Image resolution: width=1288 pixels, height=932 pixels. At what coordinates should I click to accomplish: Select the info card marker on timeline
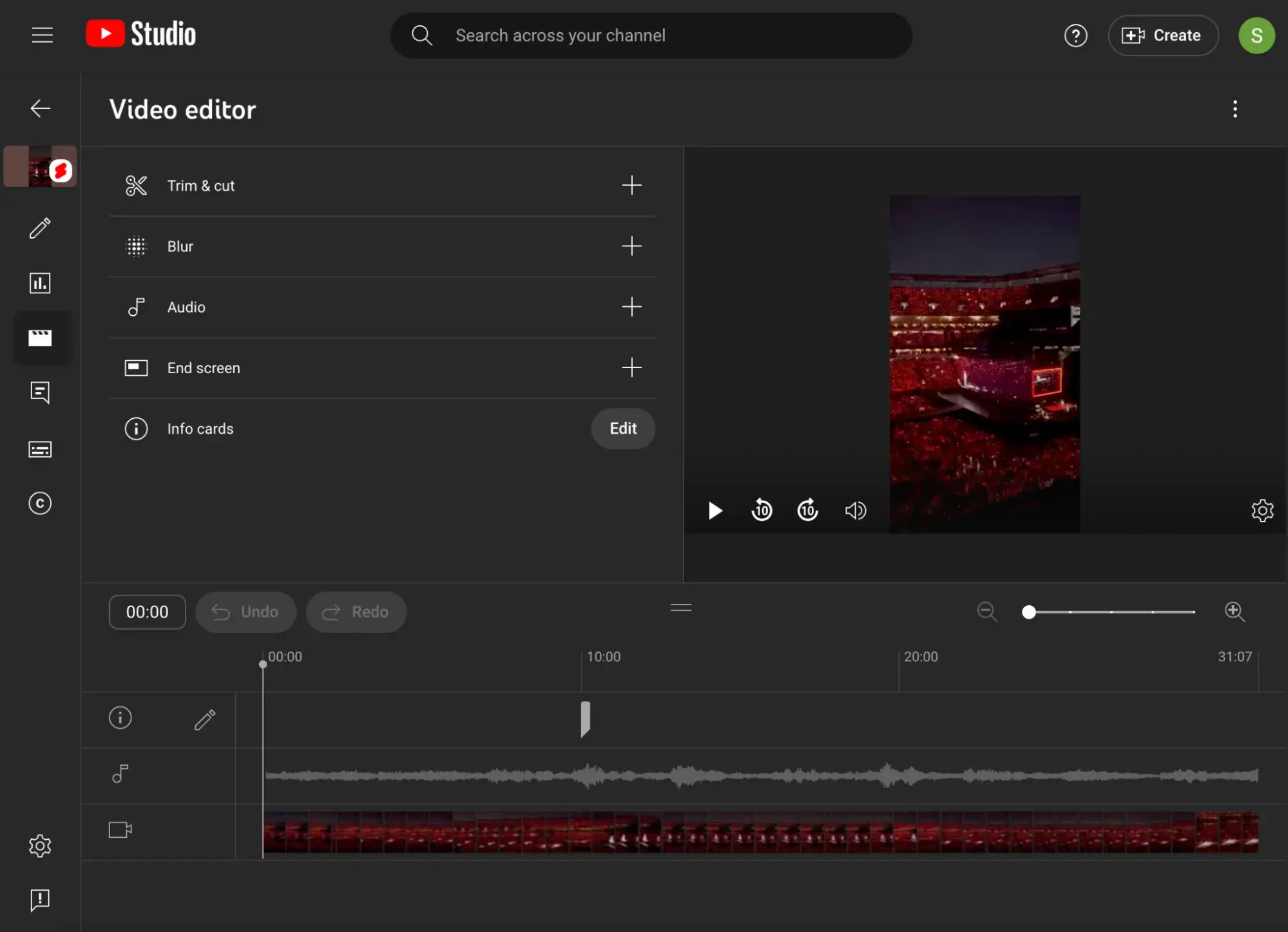585,719
